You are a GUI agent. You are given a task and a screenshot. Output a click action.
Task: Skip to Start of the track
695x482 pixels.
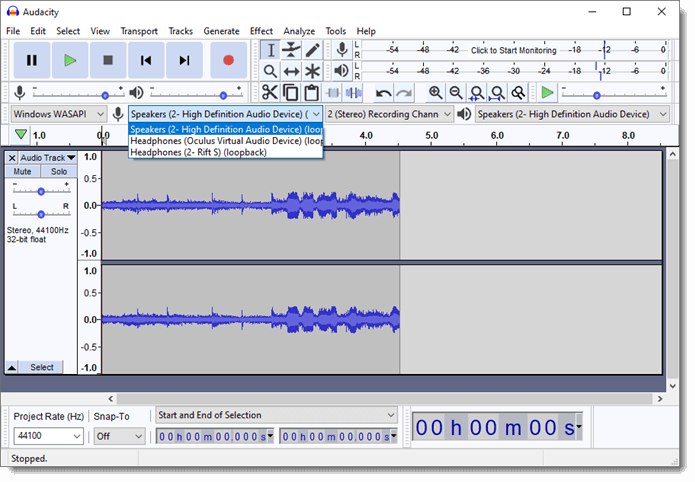pyautogui.click(x=146, y=60)
